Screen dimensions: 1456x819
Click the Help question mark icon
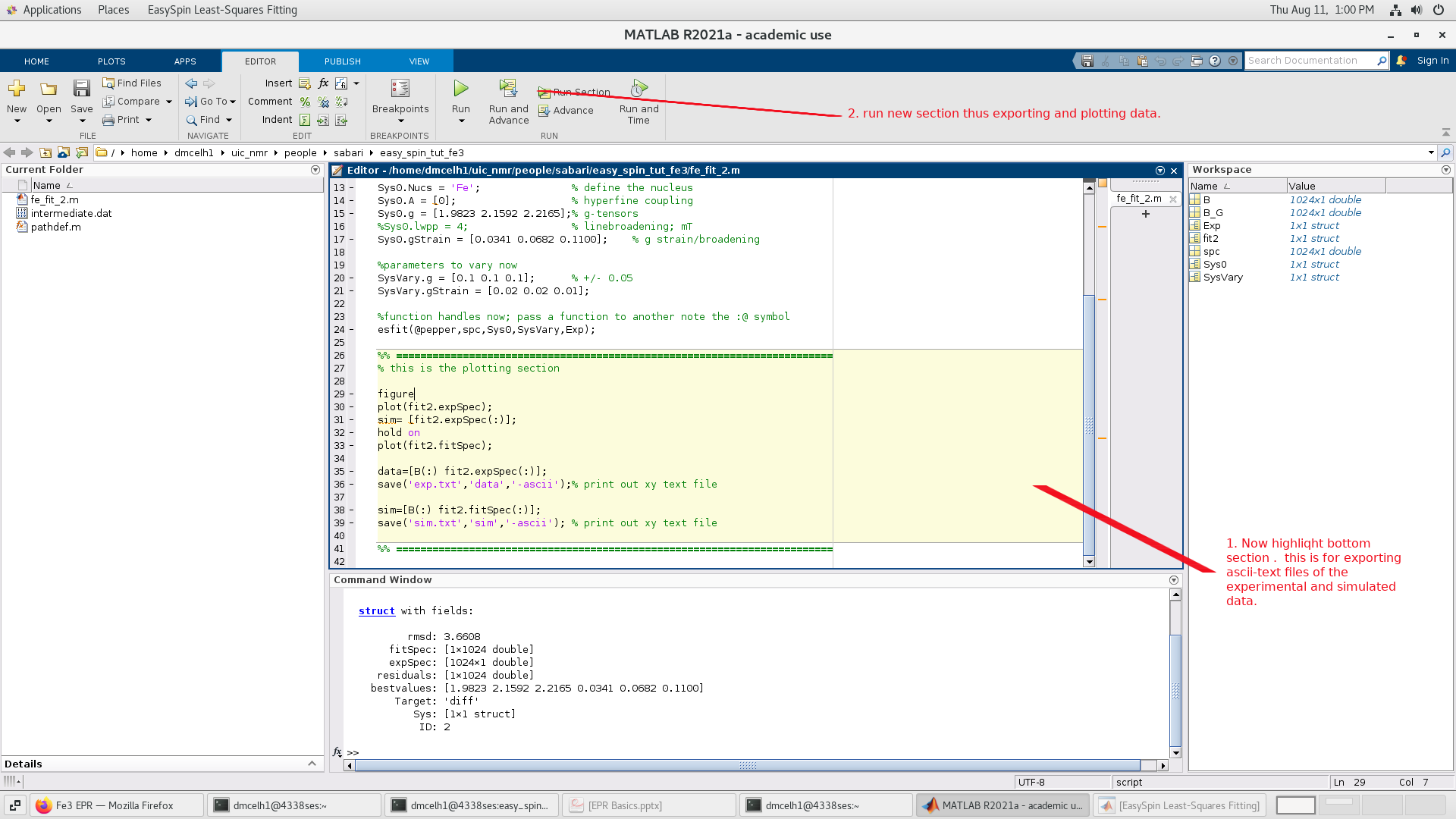pos(1215,61)
